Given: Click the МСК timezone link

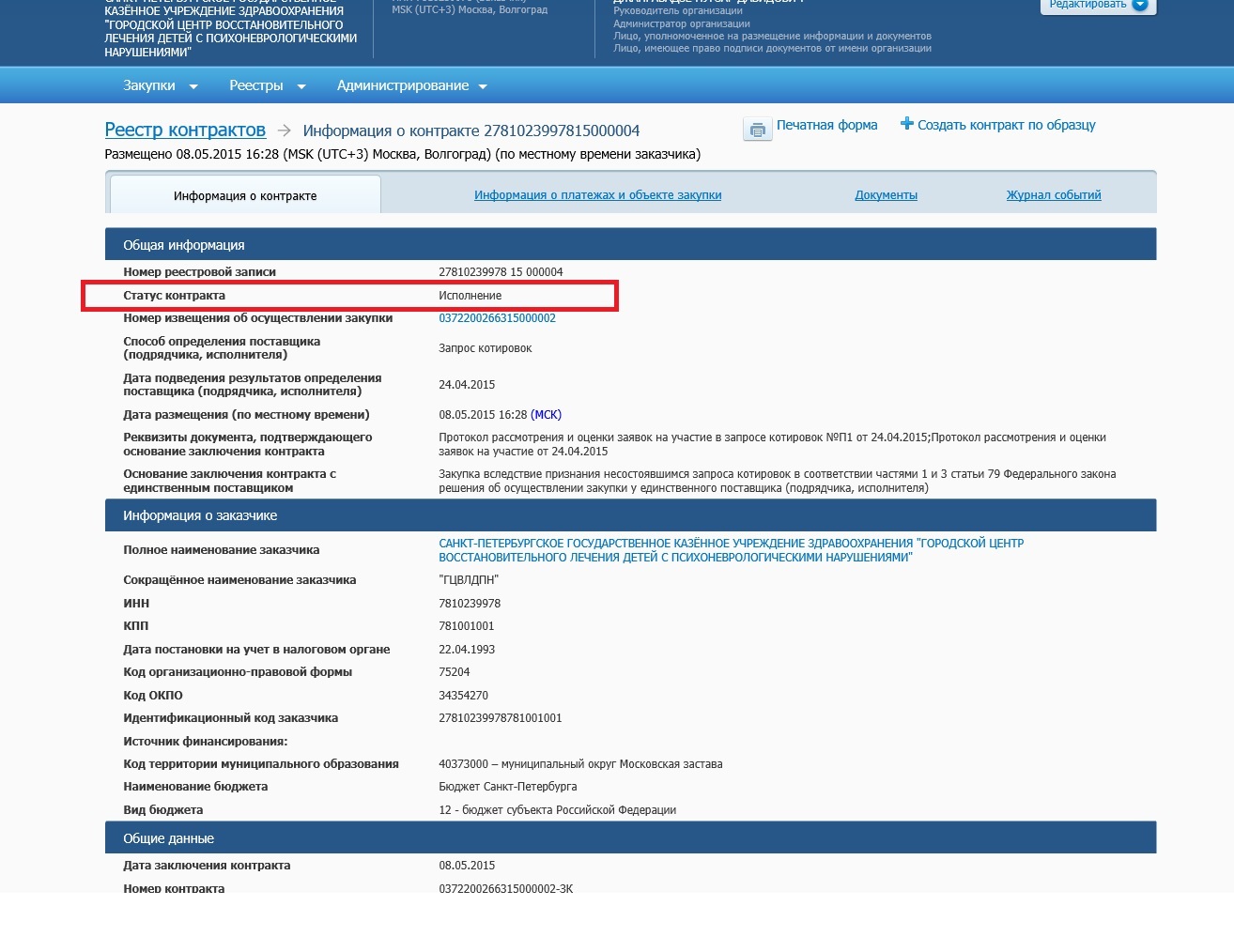Looking at the screenshot, I should (546, 415).
